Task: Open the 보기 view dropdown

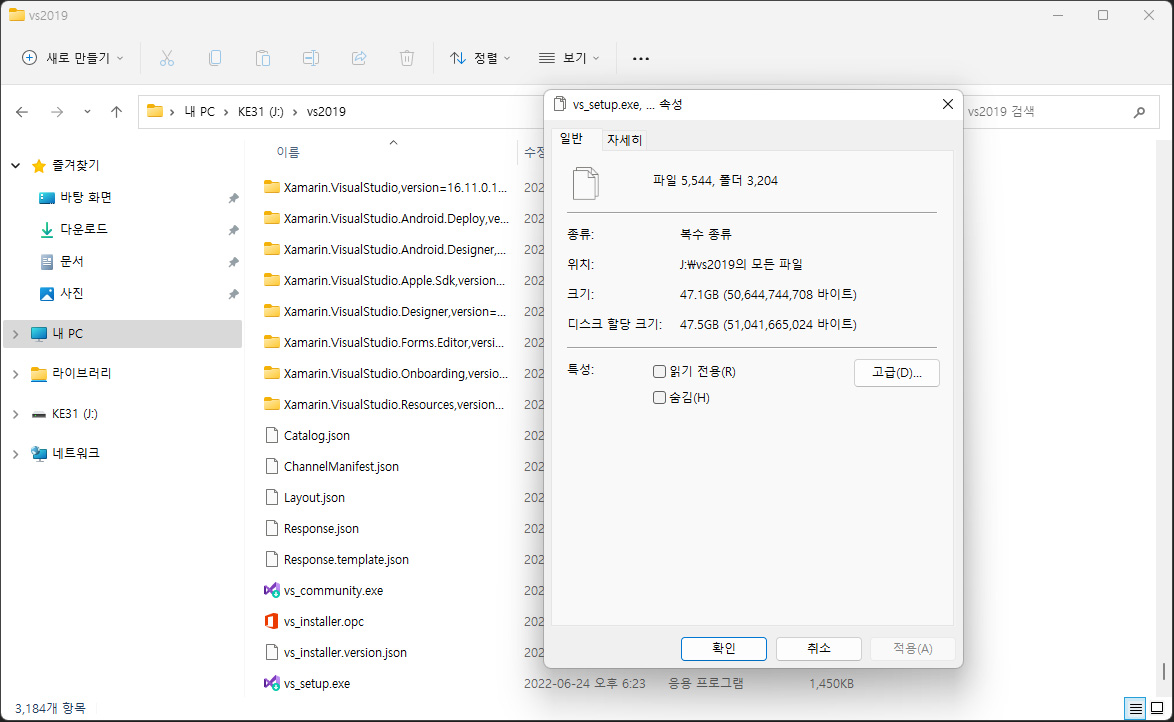Action: pos(569,58)
